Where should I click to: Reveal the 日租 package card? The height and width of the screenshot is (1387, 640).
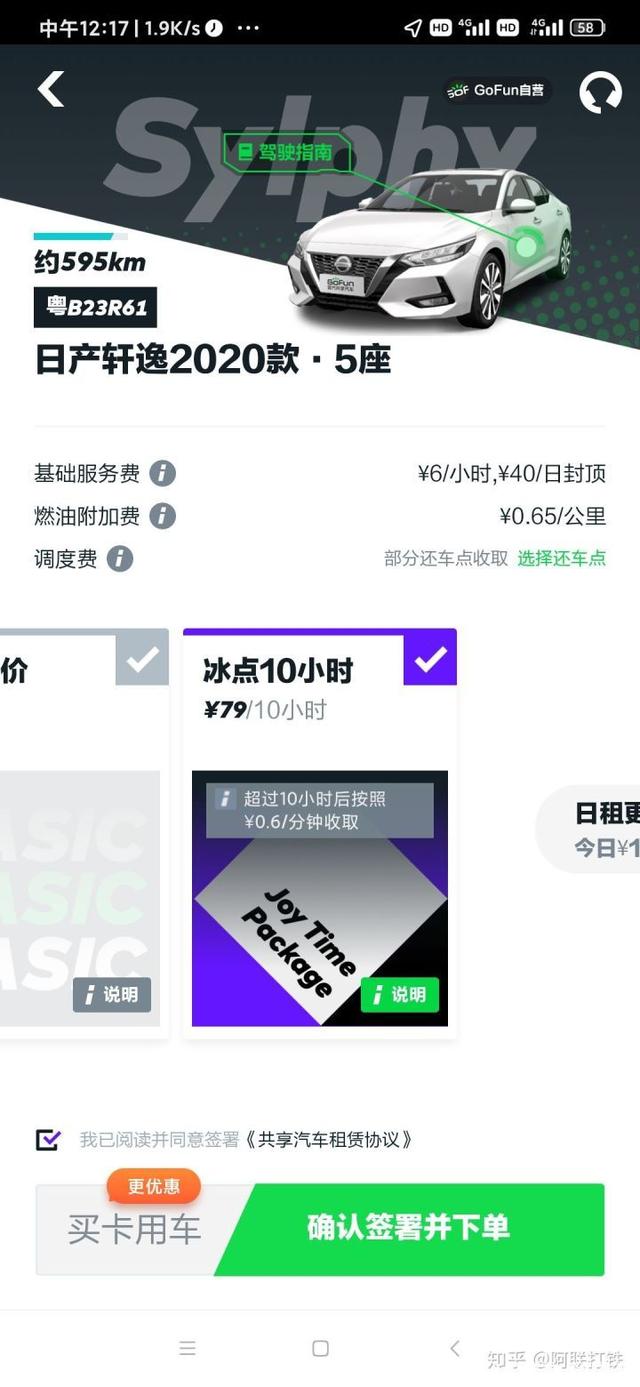pos(590,830)
